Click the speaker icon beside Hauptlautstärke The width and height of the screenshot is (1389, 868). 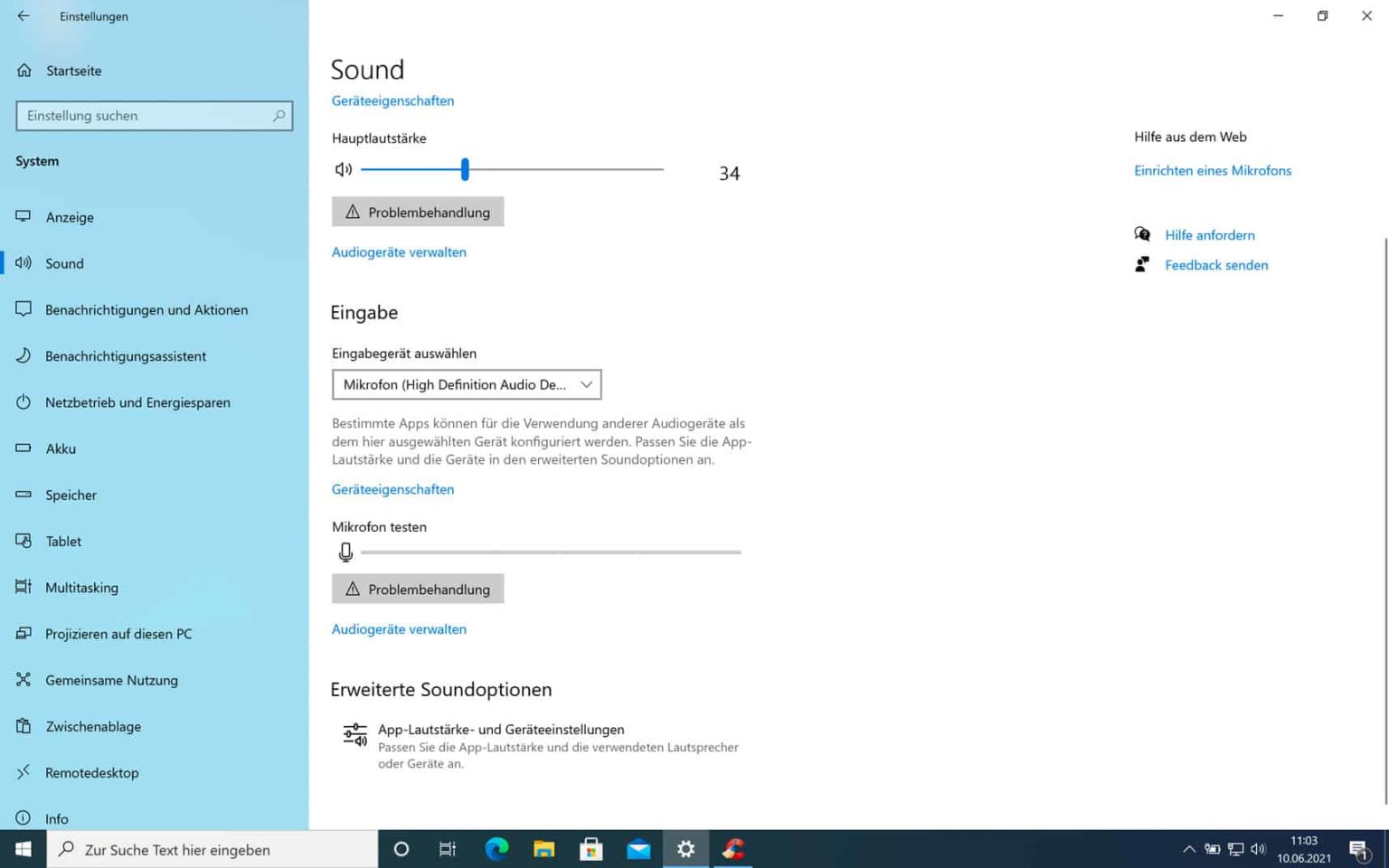(343, 169)
